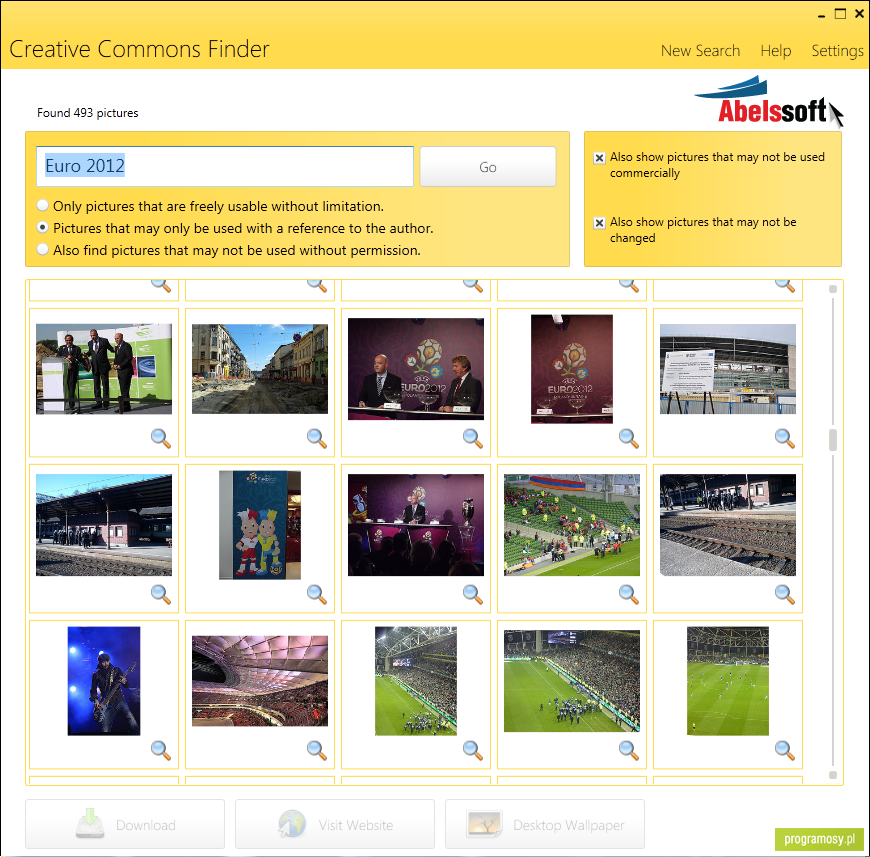The image size is (870, 857).
Task: Choose the pink-roofed stadium interior thumbnail
Action: (260, 681)
